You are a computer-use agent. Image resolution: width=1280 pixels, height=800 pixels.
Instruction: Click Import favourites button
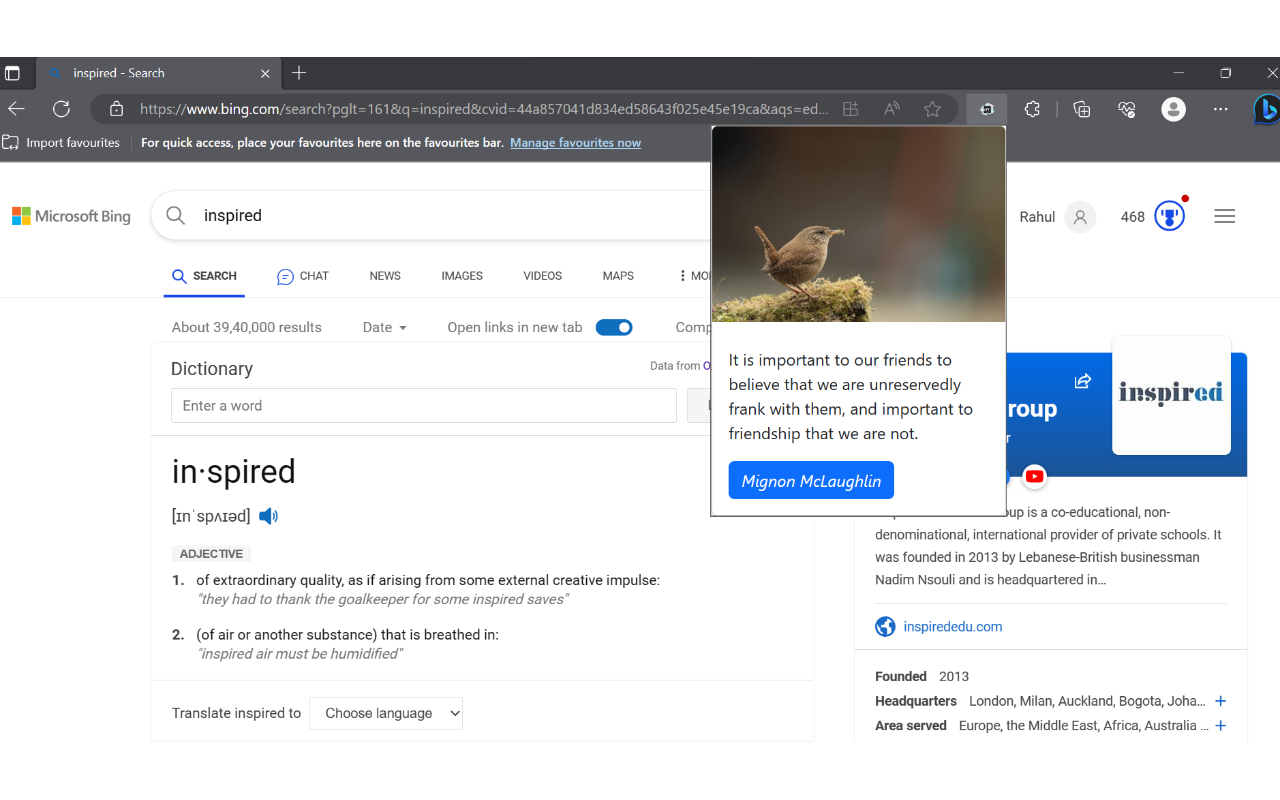pyautogui.click(x=62, y=143)
